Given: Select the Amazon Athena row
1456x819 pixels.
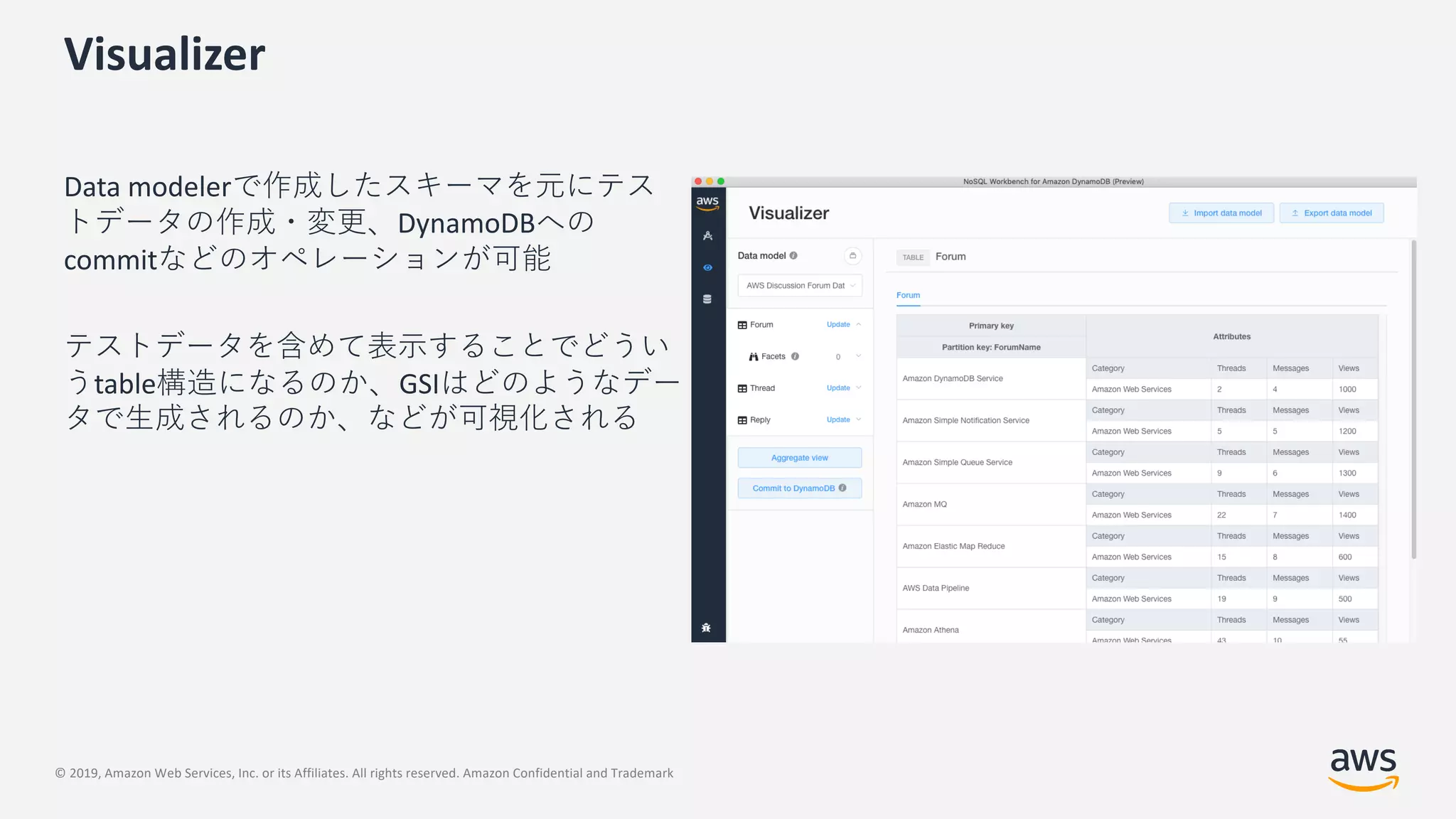Looking at the screenshot, I should click(x=991, y=627).
